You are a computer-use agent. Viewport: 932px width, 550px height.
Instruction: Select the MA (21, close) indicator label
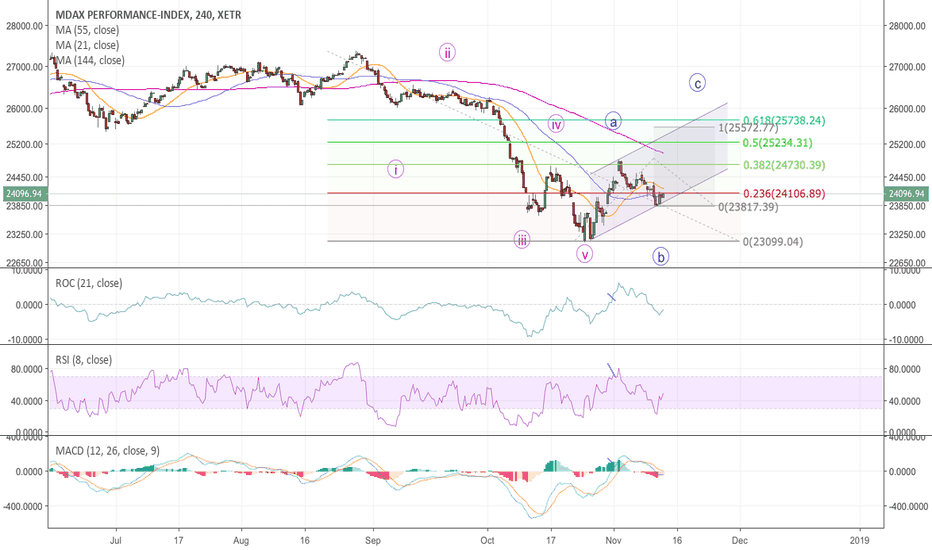coord(87,45)
